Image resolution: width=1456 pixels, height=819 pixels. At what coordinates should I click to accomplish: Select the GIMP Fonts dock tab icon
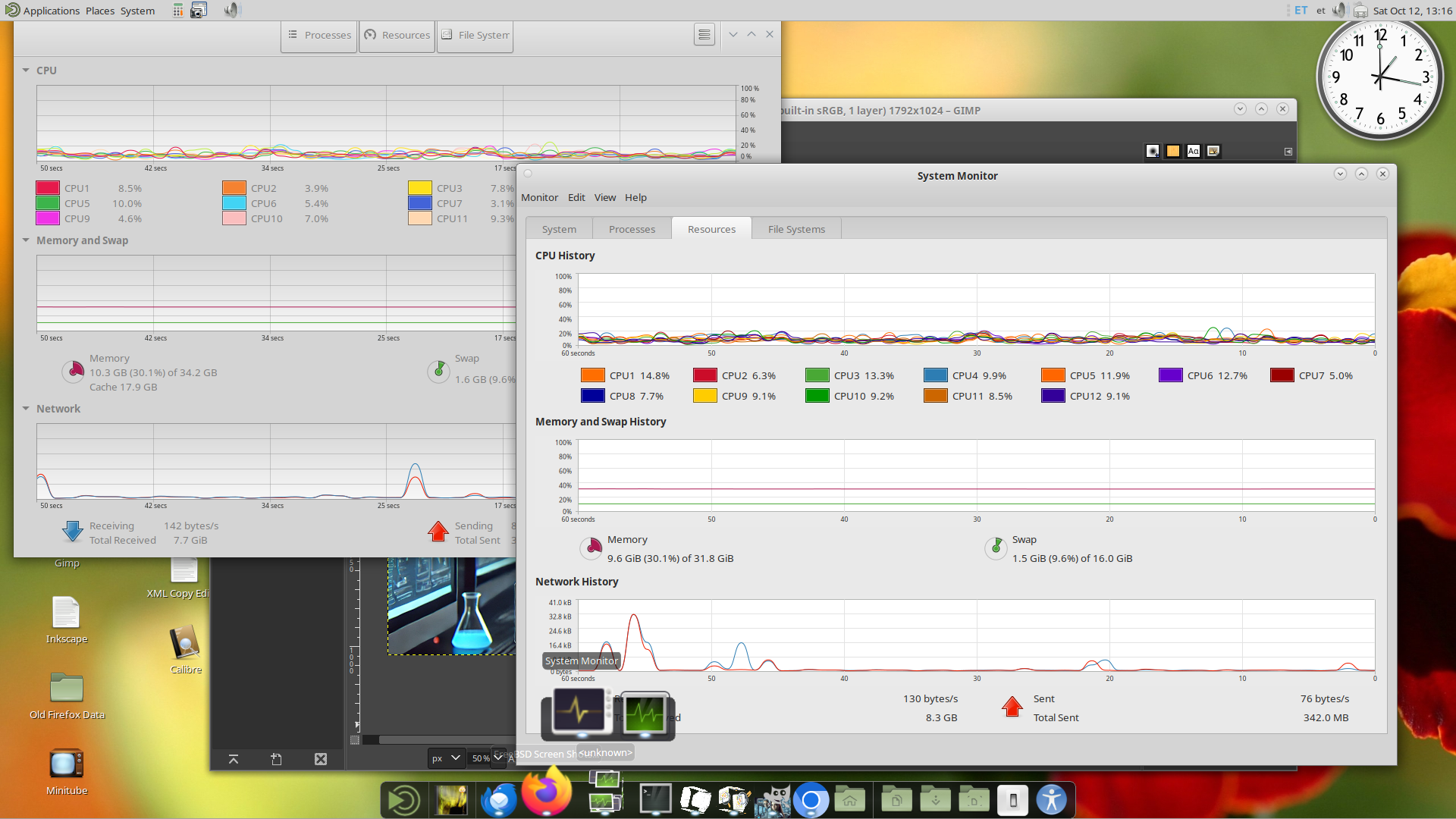tap(1194, 151)
